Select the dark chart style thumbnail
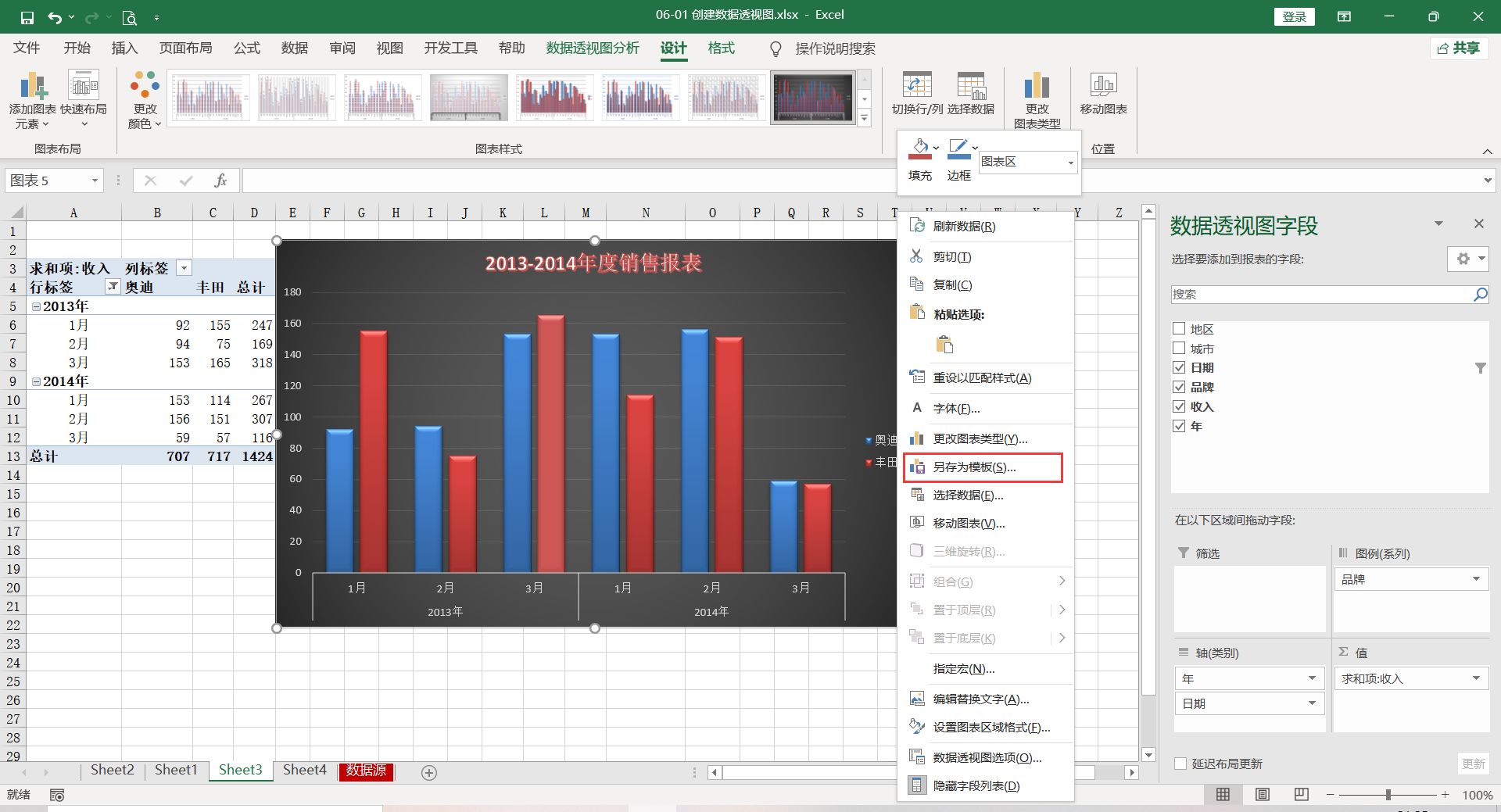This screenshot has width=1501, height=812. point(813,98)
